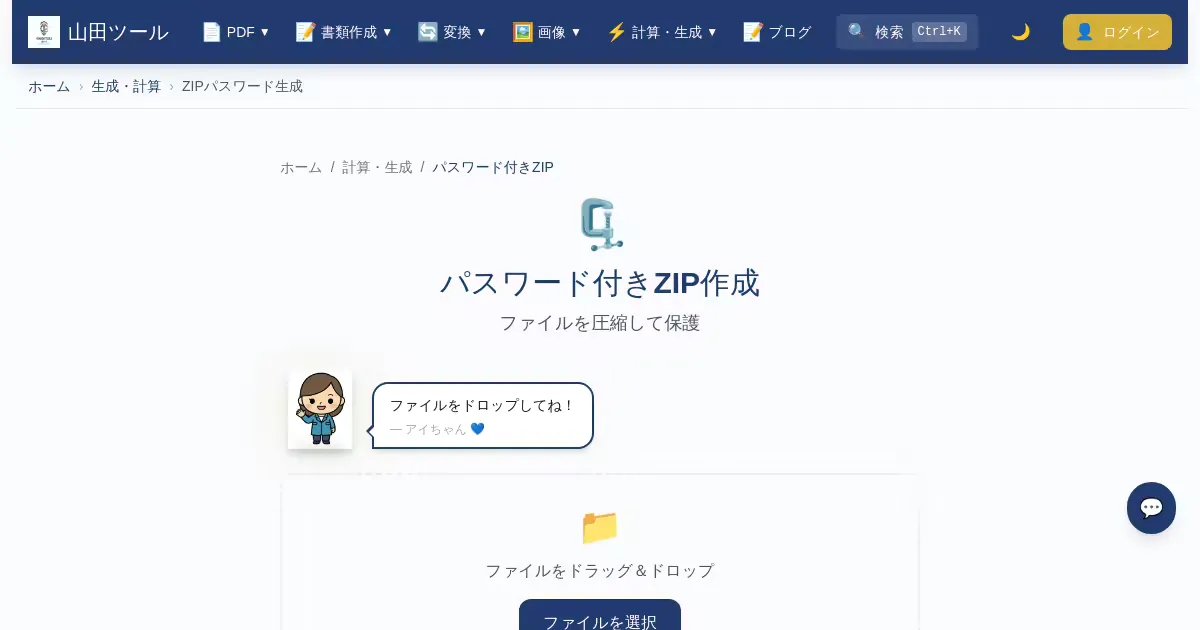Viewport: 1200px width, 630px height.
Task: Click the ホーム link in the top breadcrumb
Action: (49, 86)
